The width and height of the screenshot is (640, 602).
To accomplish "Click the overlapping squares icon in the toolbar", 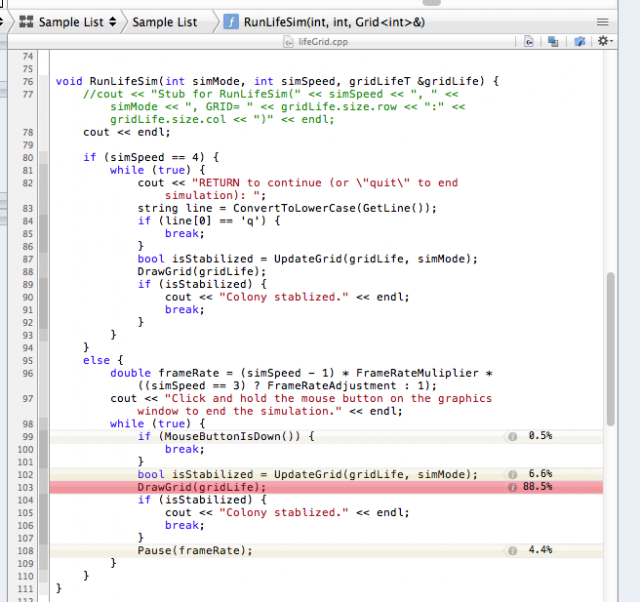I will pyautogui.click(x=553, y=41).
